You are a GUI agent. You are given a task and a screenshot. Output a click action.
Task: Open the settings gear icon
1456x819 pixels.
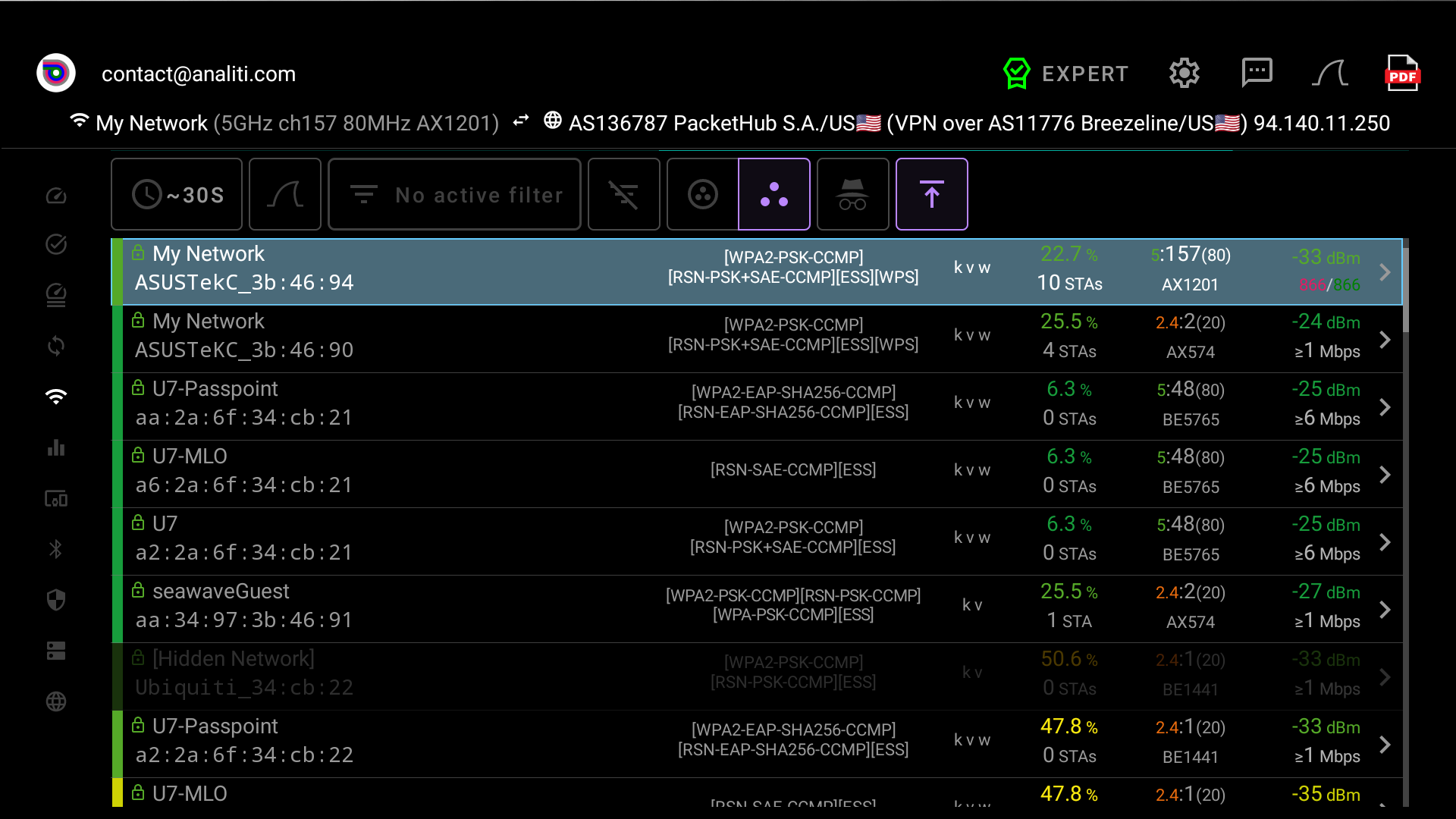pos(1184,74)
